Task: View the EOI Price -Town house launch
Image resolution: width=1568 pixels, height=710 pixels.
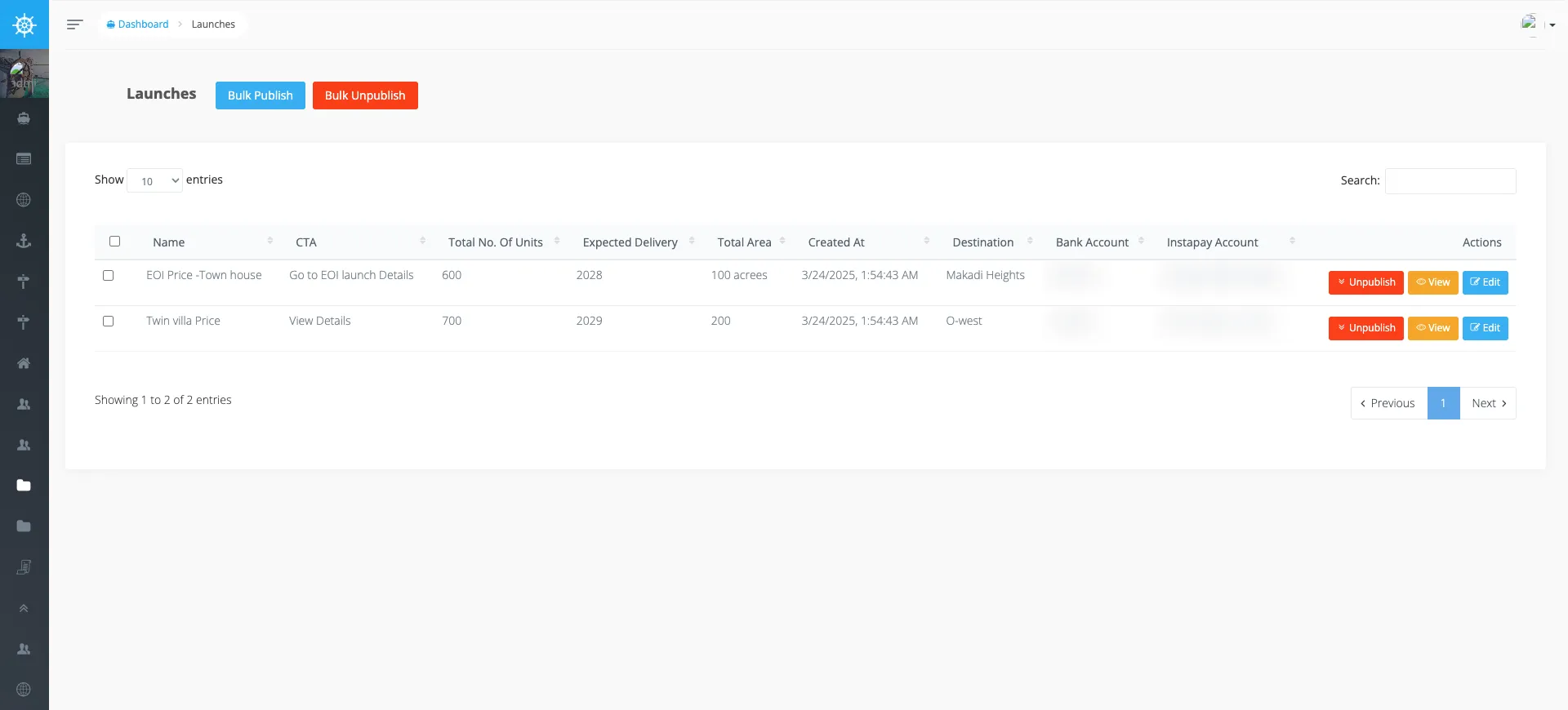Action: tap(1432, 282)
